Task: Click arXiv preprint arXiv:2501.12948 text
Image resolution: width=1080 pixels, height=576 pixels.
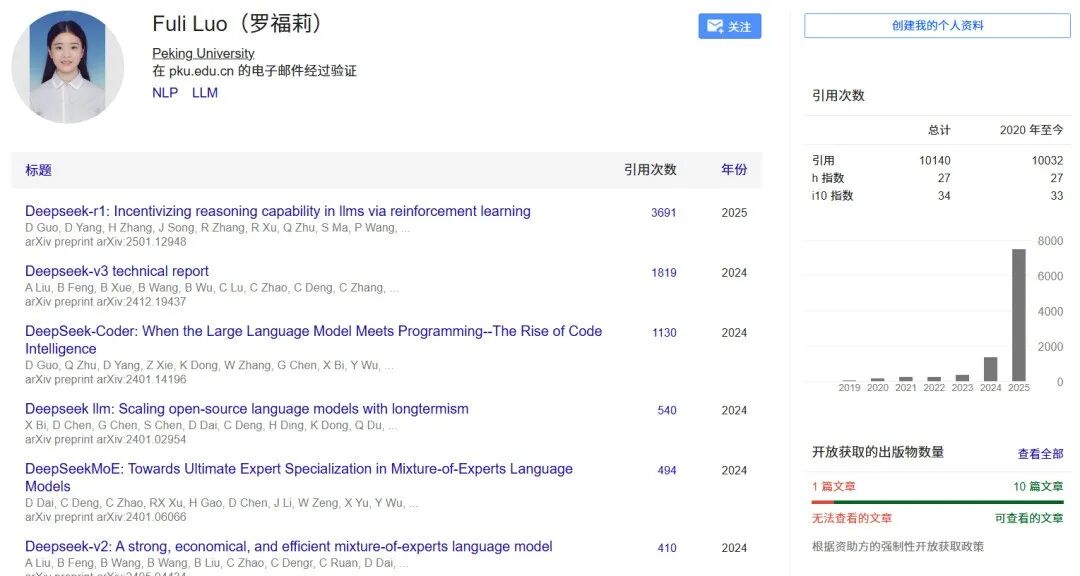Action: click(x=105, y=242)
